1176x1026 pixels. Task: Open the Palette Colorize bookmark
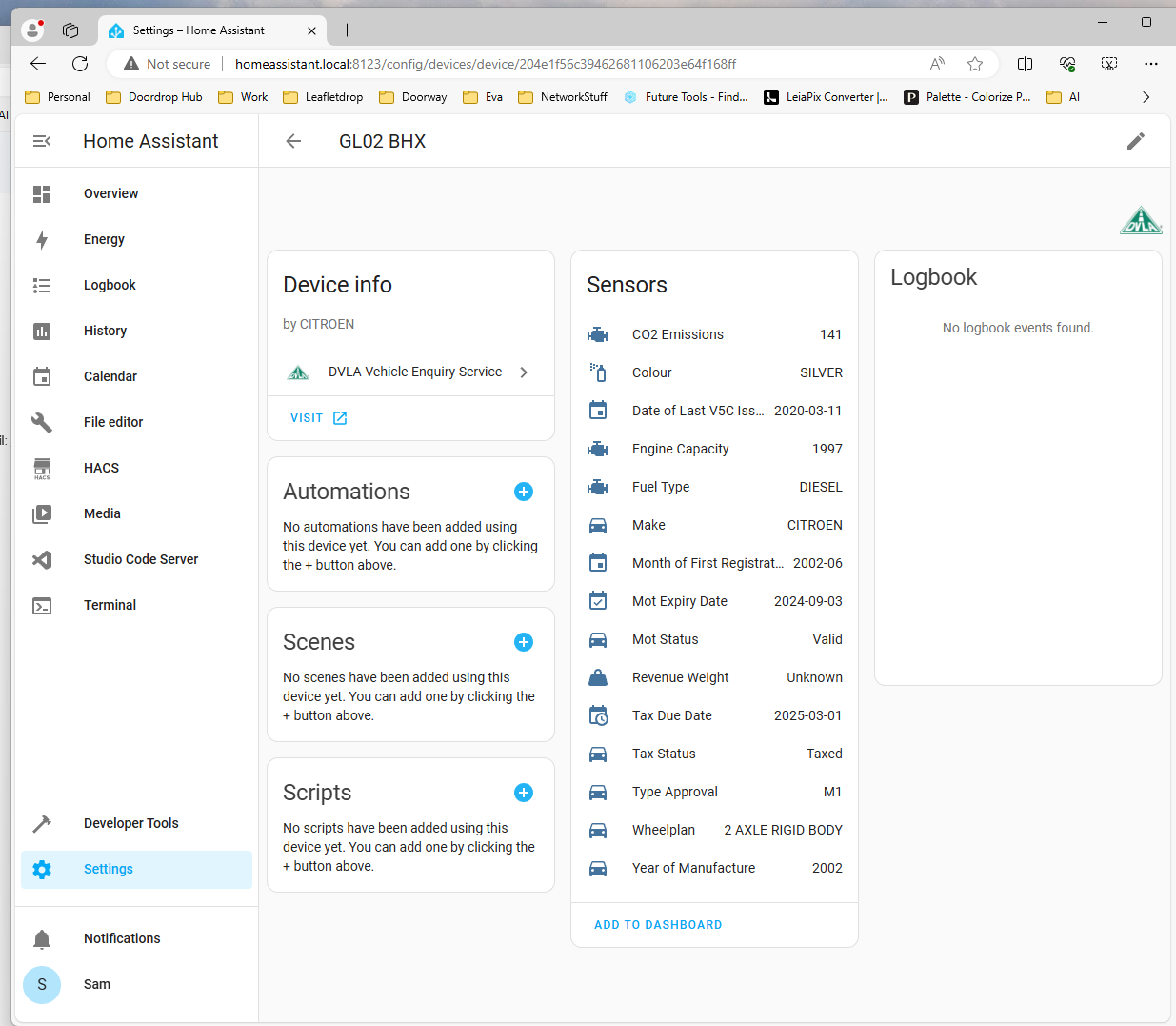click(967, 97)
